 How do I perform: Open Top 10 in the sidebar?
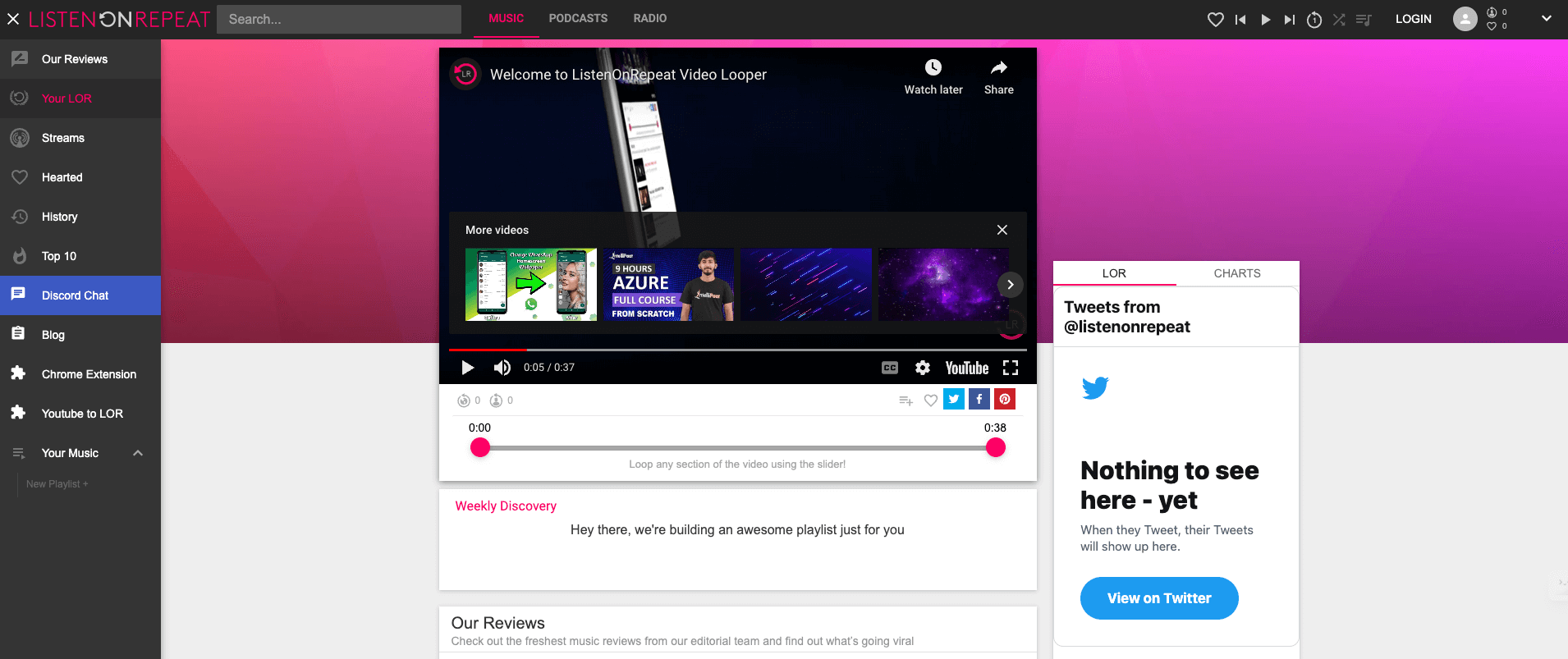click(x=80, y=256)
